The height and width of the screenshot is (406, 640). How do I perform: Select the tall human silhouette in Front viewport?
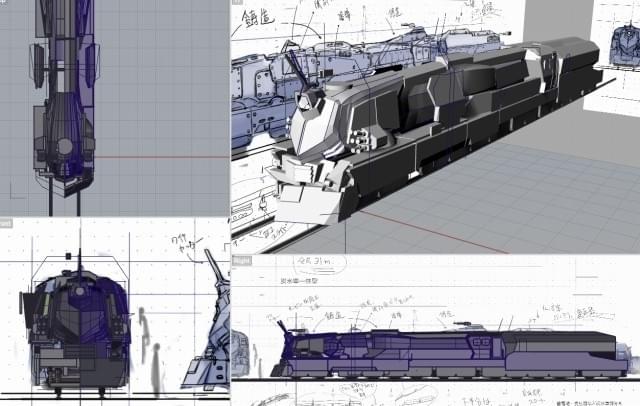click(143, 333)
